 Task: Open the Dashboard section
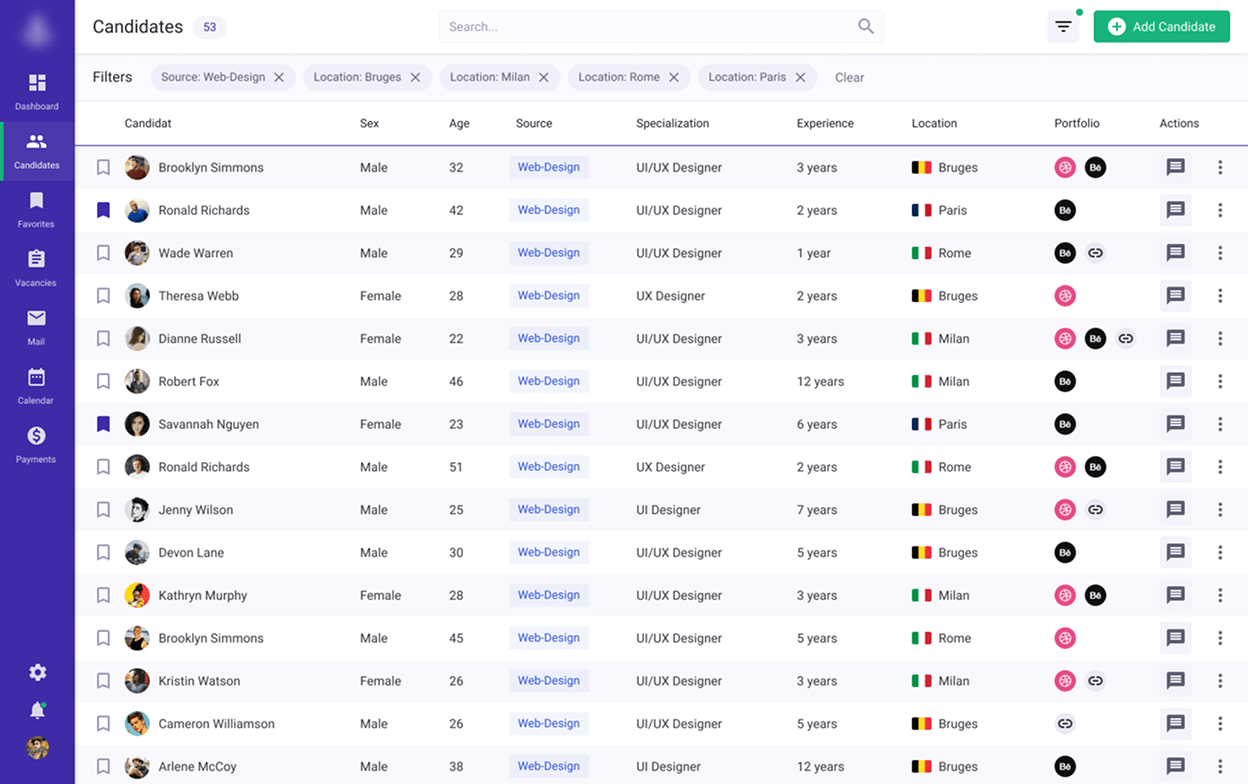[x=36, y=87]
